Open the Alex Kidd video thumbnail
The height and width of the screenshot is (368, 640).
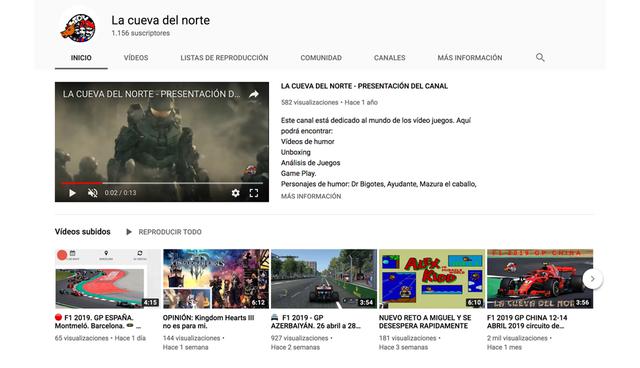click(x=432, y=279)
